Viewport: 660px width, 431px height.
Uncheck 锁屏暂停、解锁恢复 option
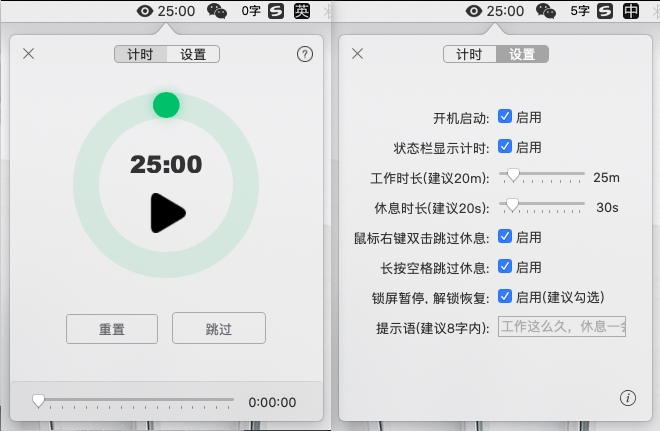[x=505, y=296]
